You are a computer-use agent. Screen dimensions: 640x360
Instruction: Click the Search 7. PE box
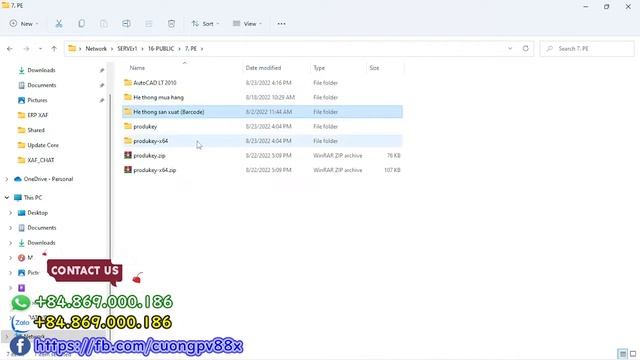click(x=587, y=49)
